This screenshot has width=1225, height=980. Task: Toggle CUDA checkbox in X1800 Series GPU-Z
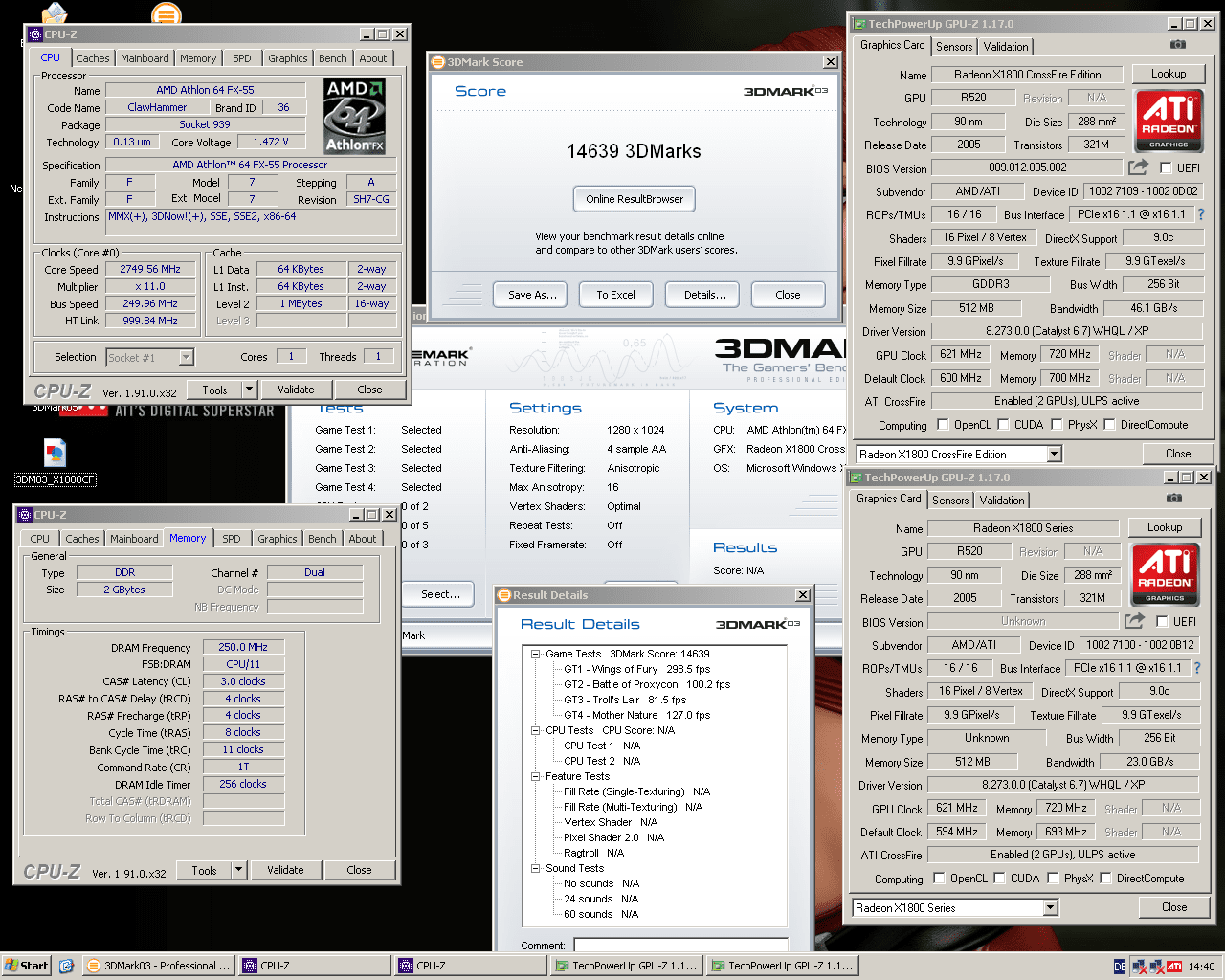tap(999, 879)
